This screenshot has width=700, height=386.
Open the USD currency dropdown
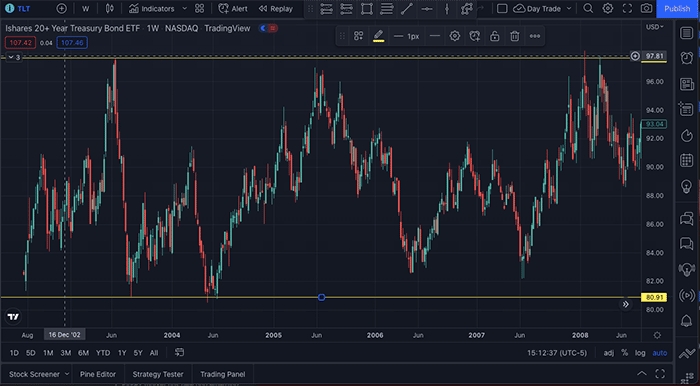(x=654, y=27)
